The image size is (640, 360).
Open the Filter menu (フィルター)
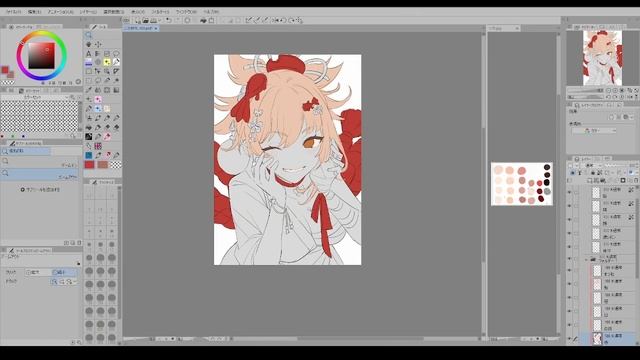point(160,12)
